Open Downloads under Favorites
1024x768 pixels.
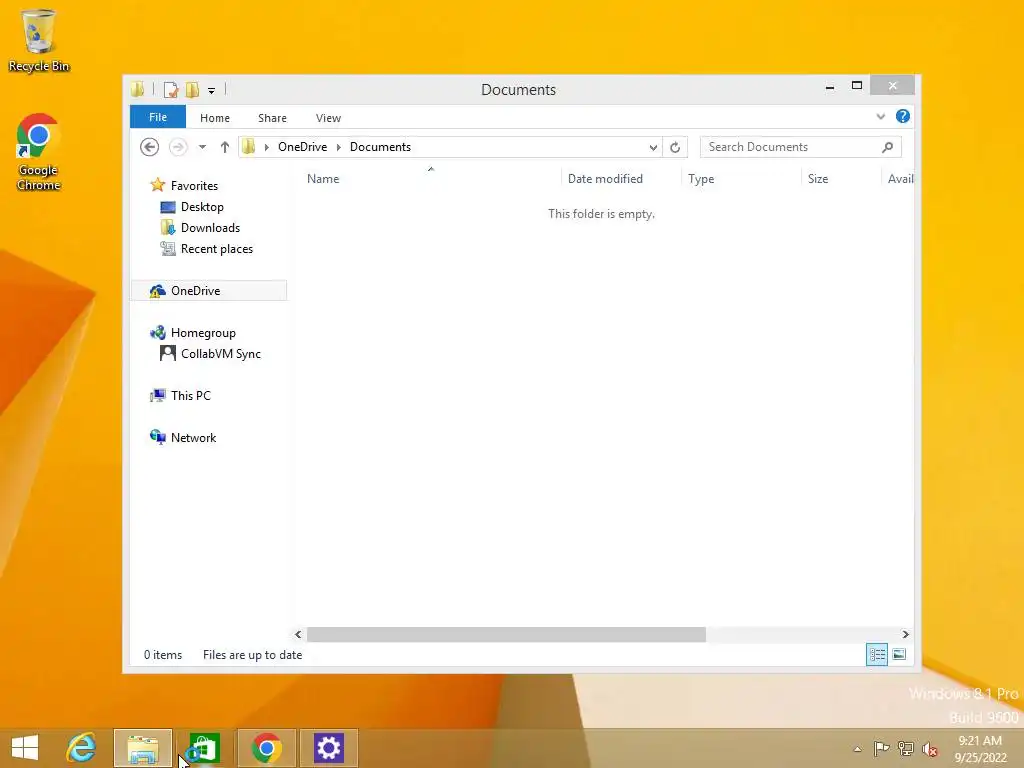[210, 227]
